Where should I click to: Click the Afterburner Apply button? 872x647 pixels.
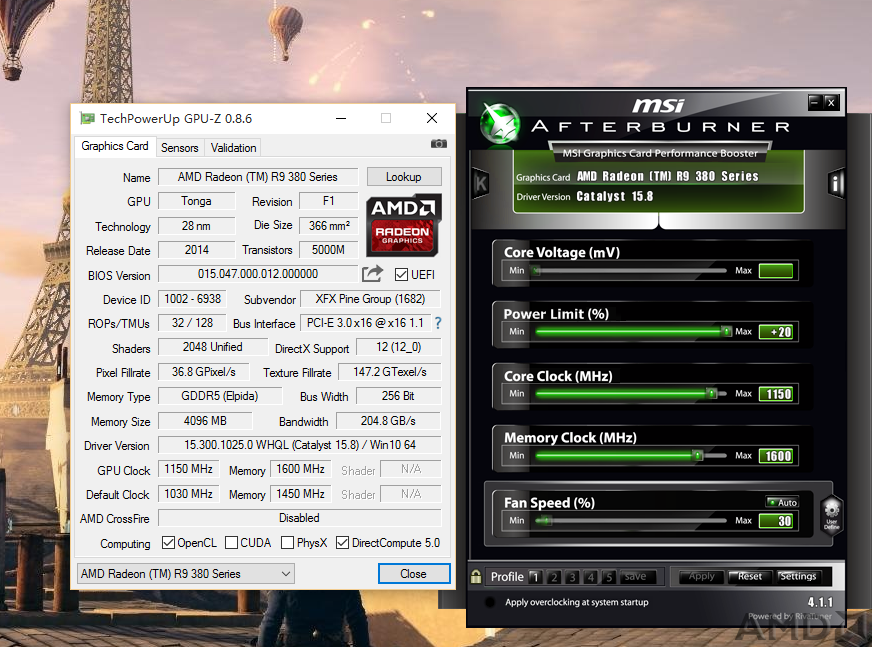(702, 576)
